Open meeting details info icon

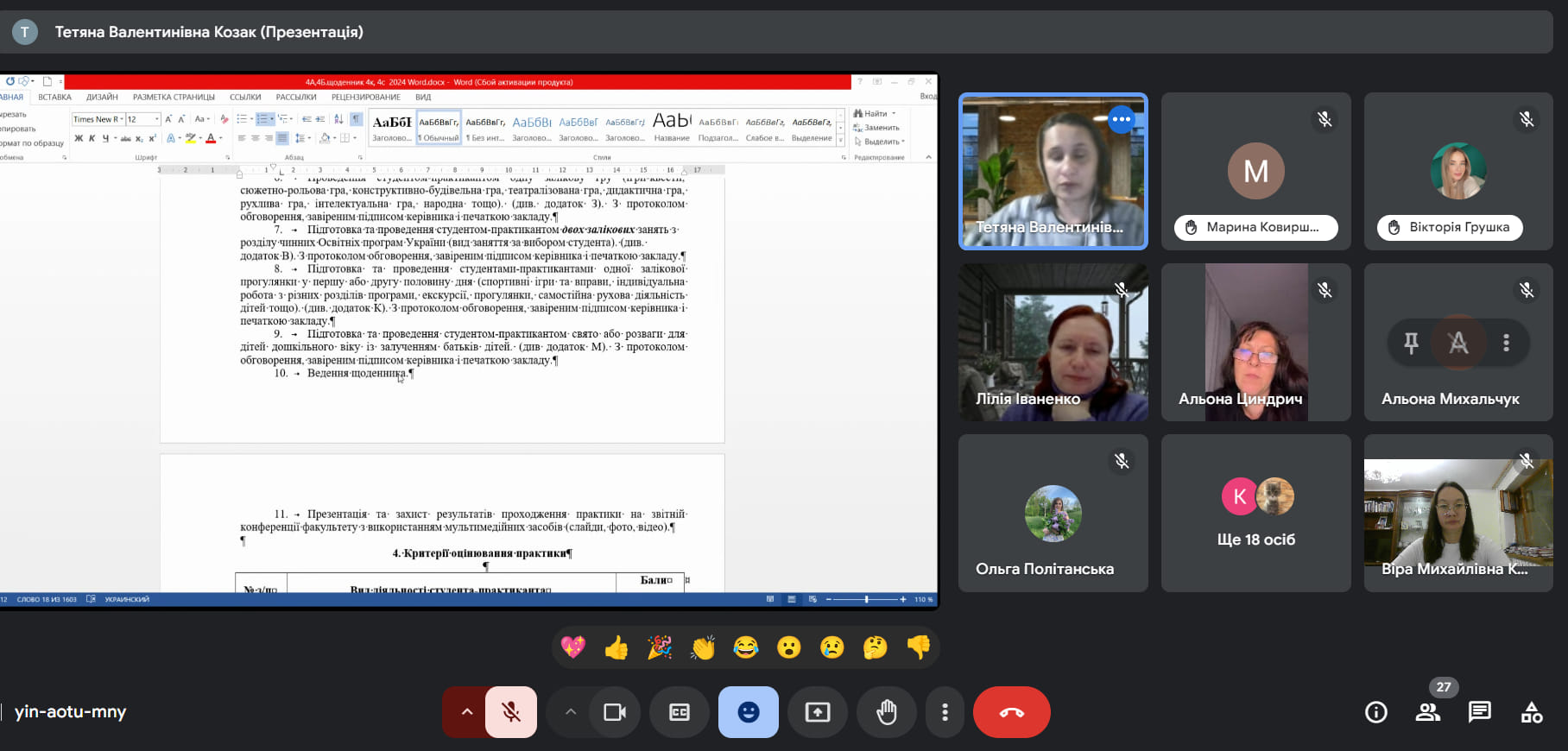[x=1376, y=712]
